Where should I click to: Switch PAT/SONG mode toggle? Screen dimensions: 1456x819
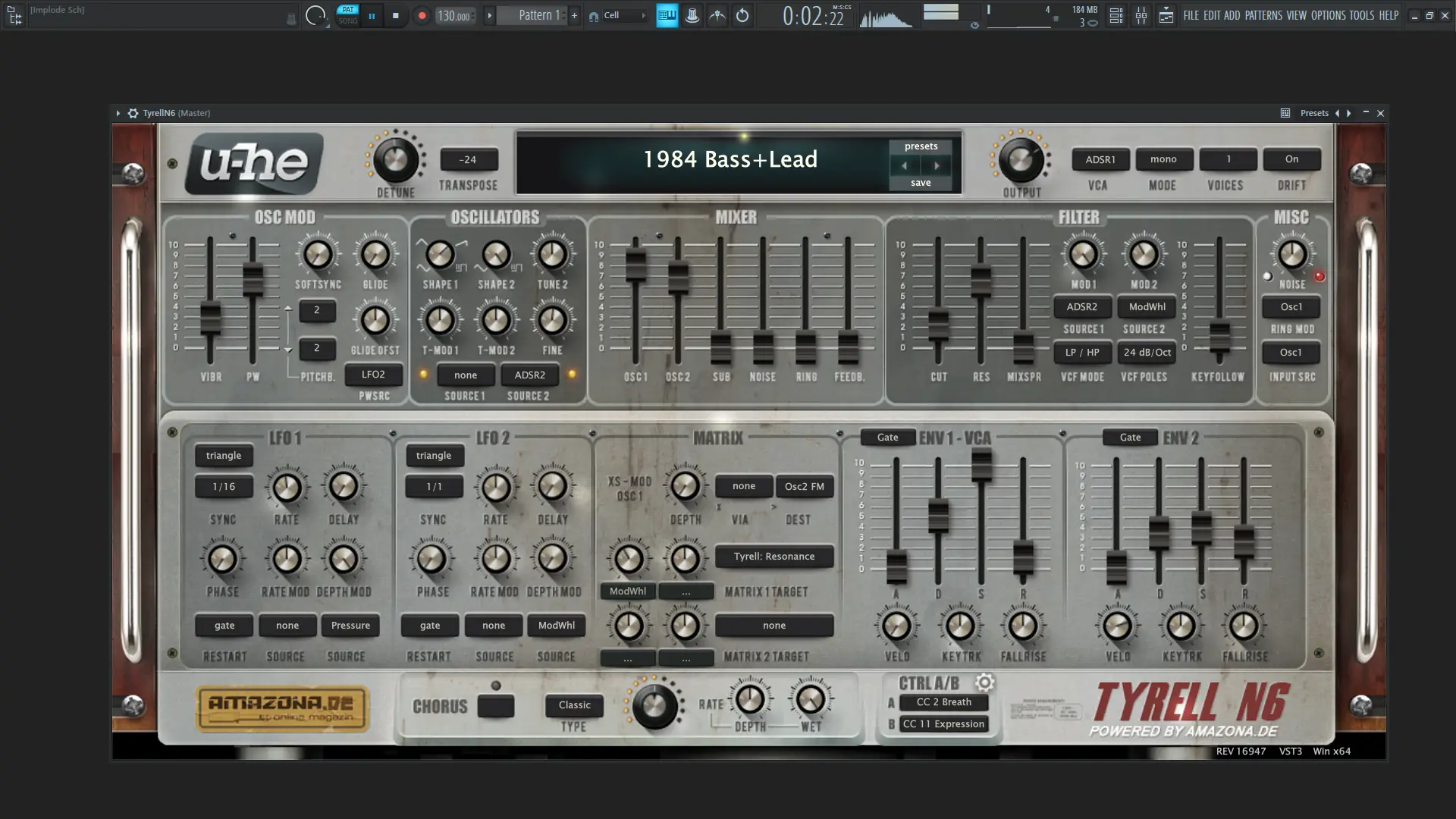pos(347,15)
